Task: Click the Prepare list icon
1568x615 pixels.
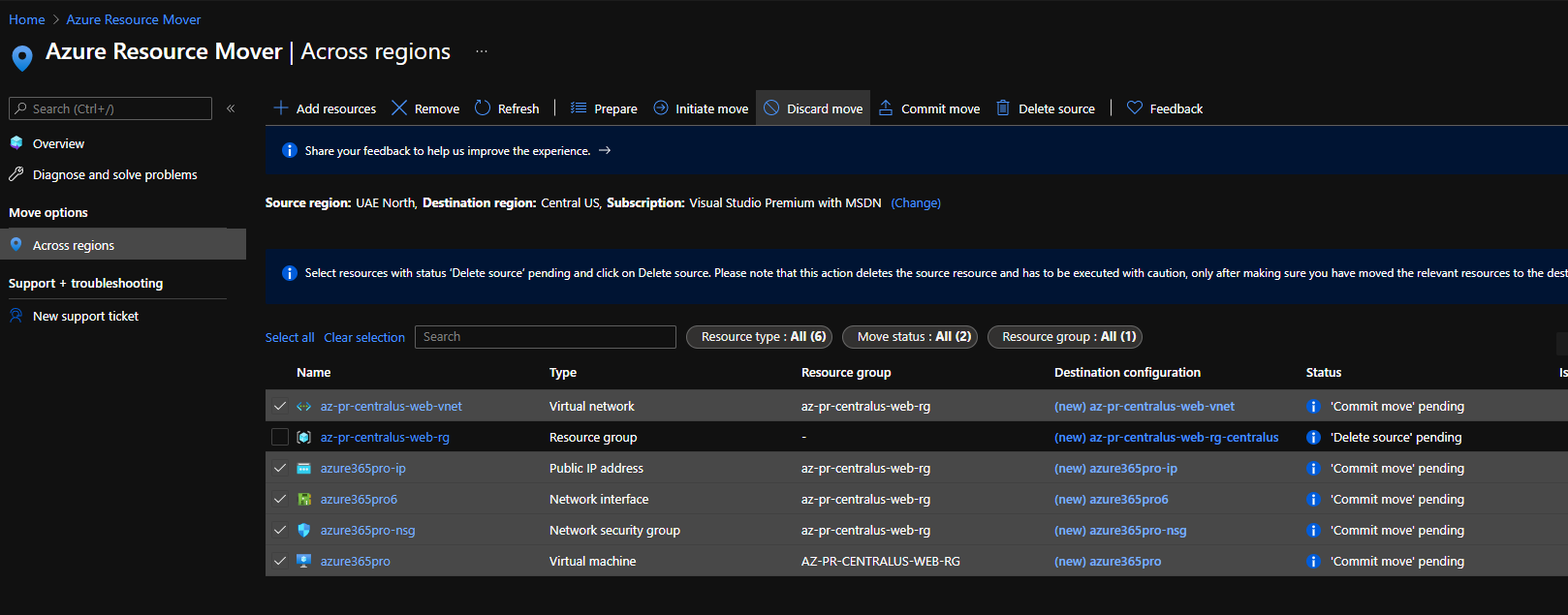Action: pos(579,108)
